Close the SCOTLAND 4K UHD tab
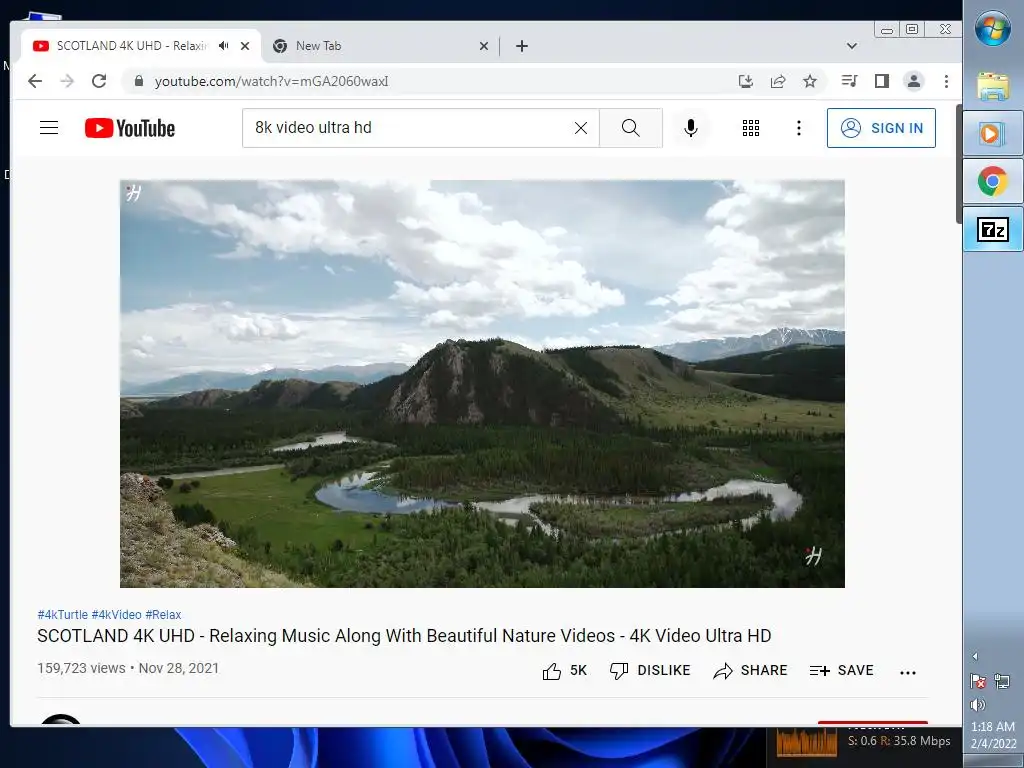The width and height of the screenshot is (1024, 768). pyautogui.click(x=245, y=46)
